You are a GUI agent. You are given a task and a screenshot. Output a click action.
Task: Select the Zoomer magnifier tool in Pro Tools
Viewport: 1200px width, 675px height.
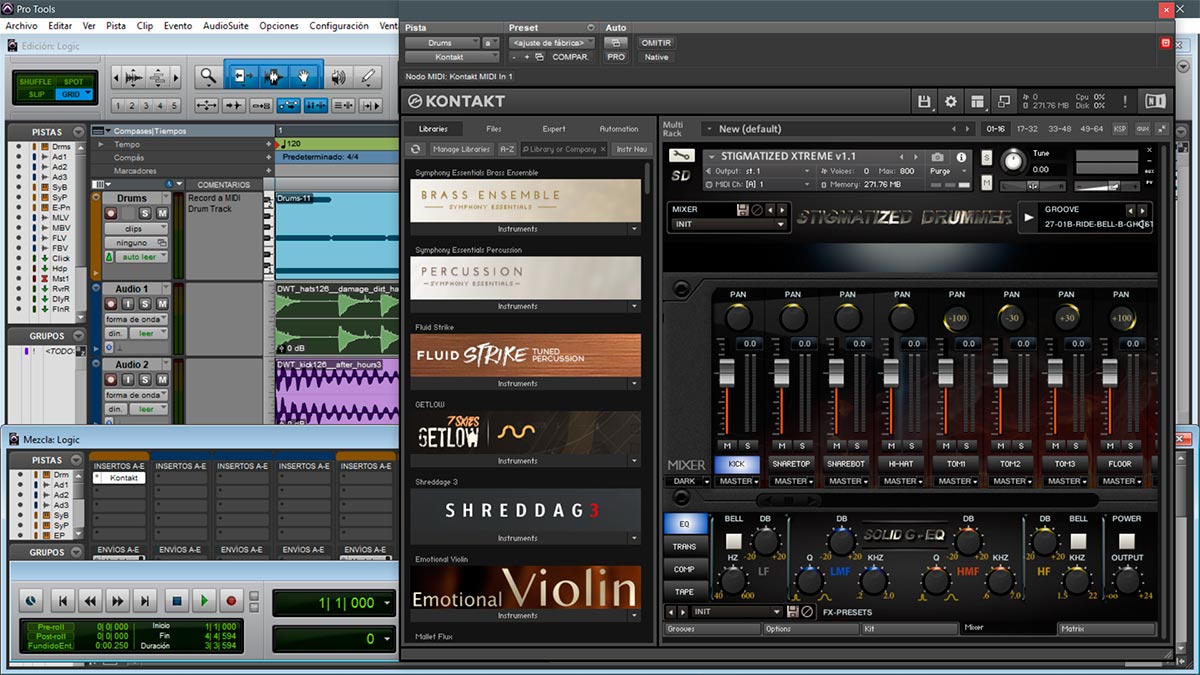(207, 76)
